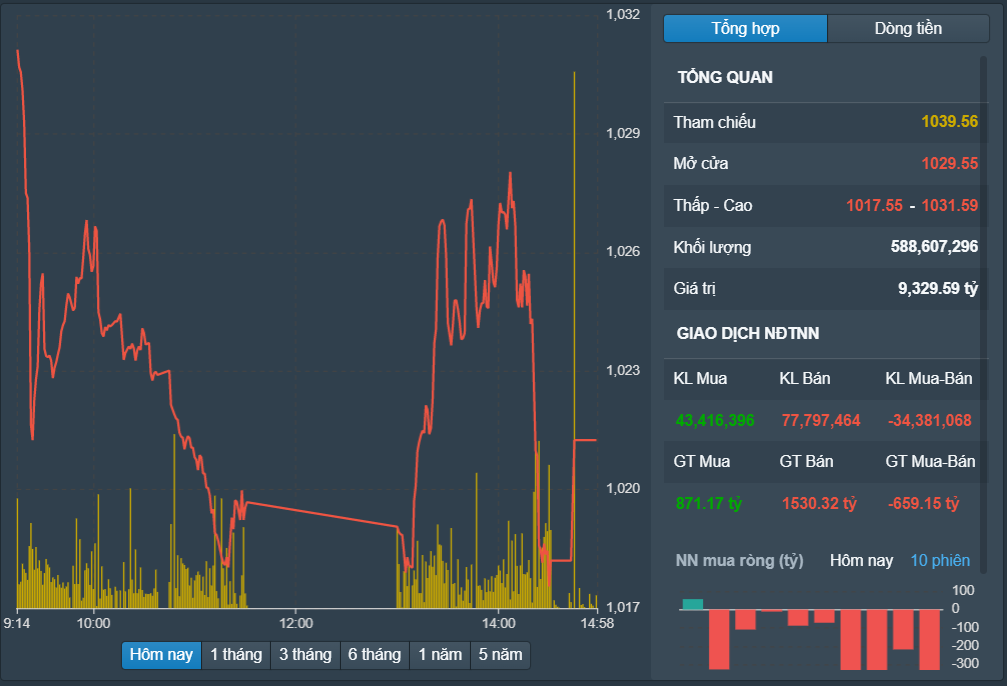Select Hôm nay in NN mua ròng
Screen dimensions: 1007x686
pyautogui.click(x=861, y=560)
